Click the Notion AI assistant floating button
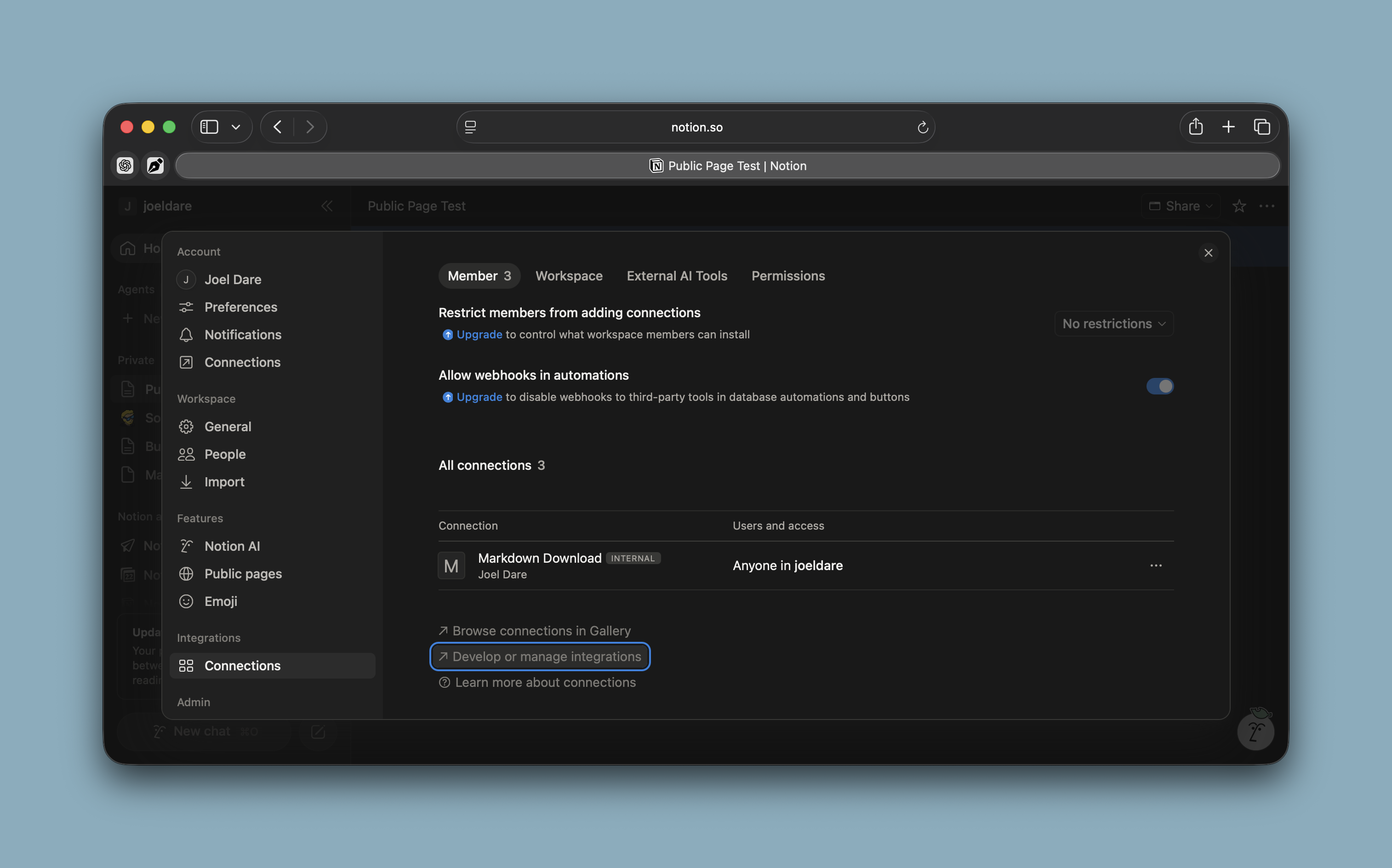Viewport: 1392px width, 868px height. 1255,731
